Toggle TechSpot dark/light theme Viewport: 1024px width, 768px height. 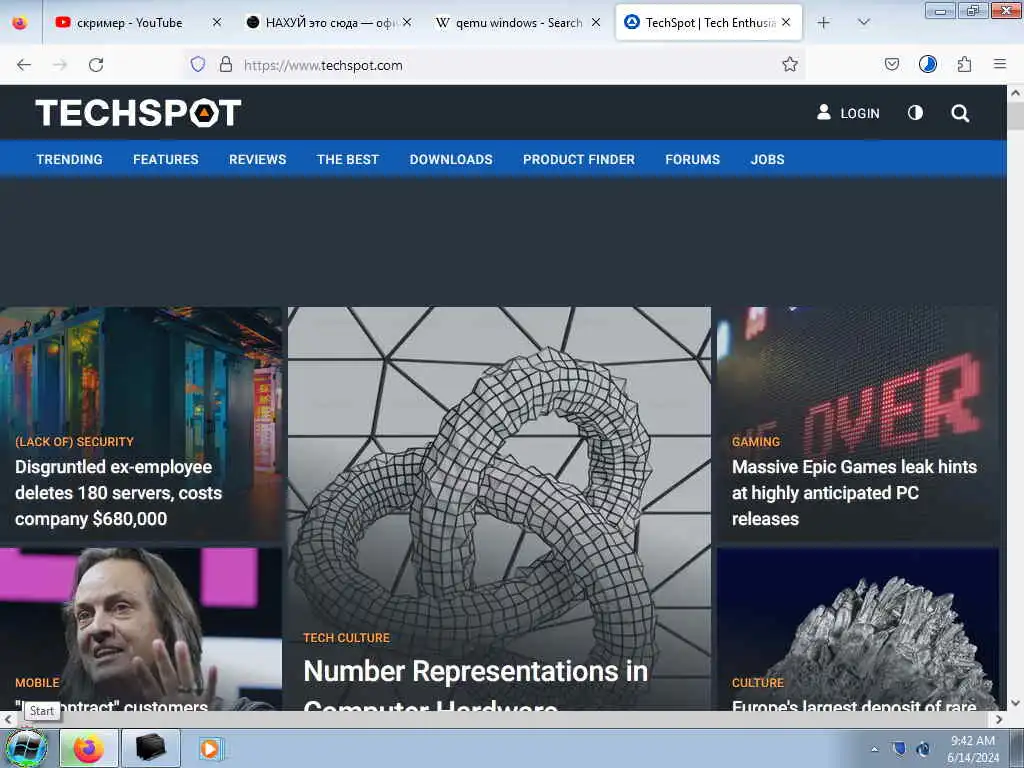point(916,113)
